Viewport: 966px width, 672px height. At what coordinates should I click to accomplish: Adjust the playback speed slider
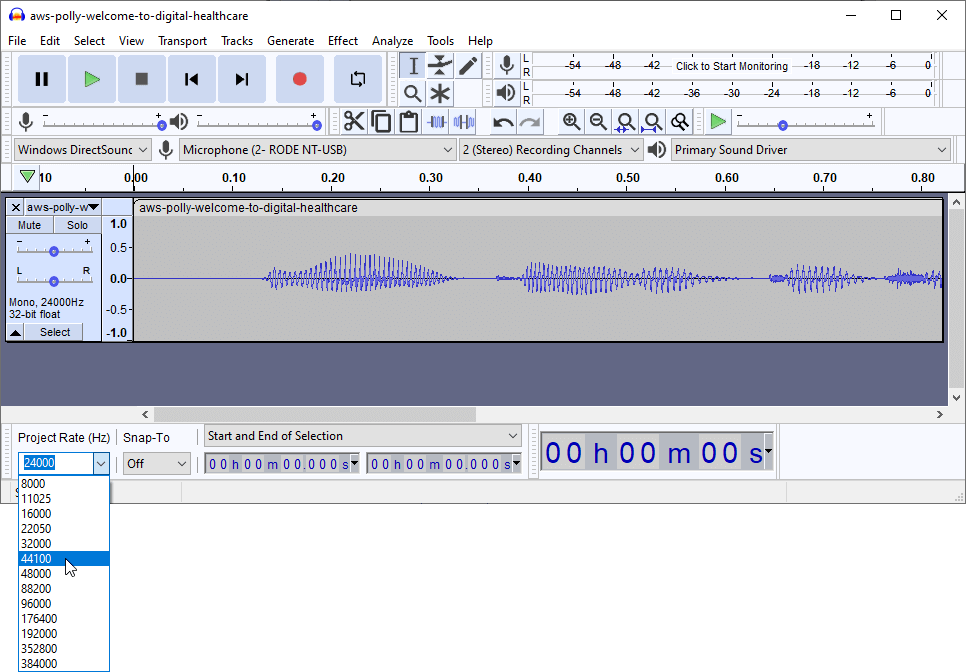pos(782,125)
